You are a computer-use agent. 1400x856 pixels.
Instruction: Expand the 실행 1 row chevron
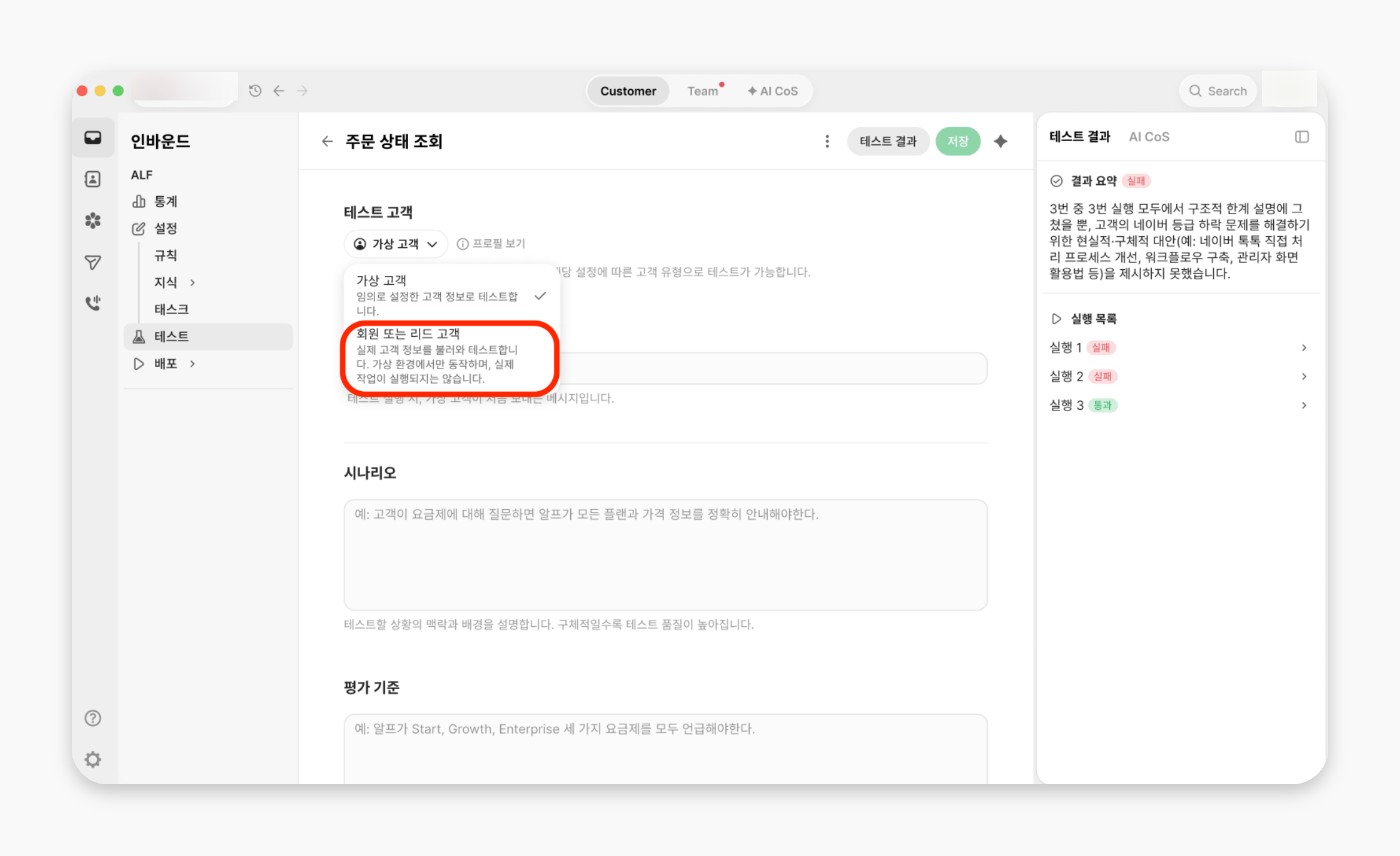coord(1304,348)
